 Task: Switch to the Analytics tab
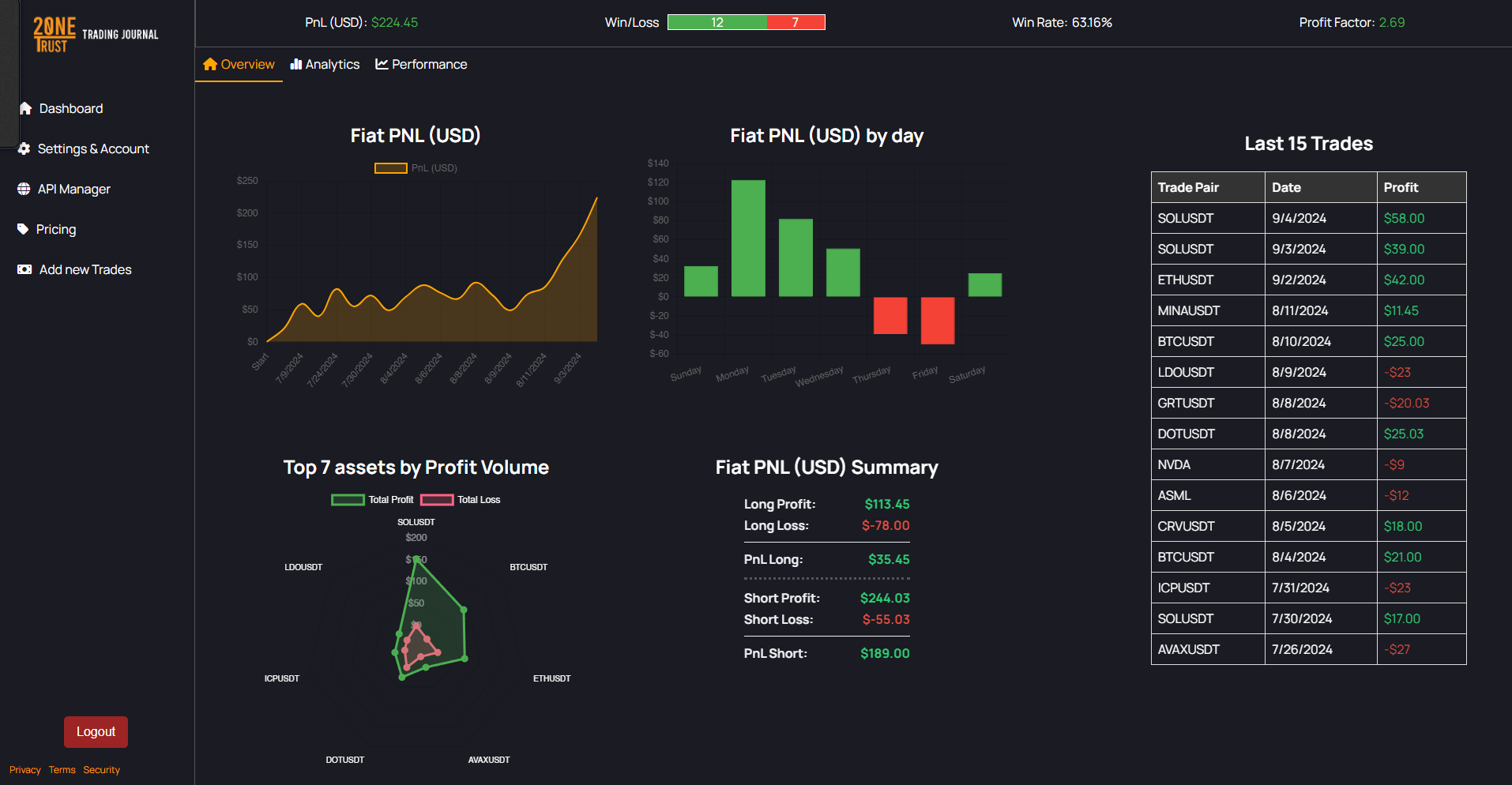(325, 64)
